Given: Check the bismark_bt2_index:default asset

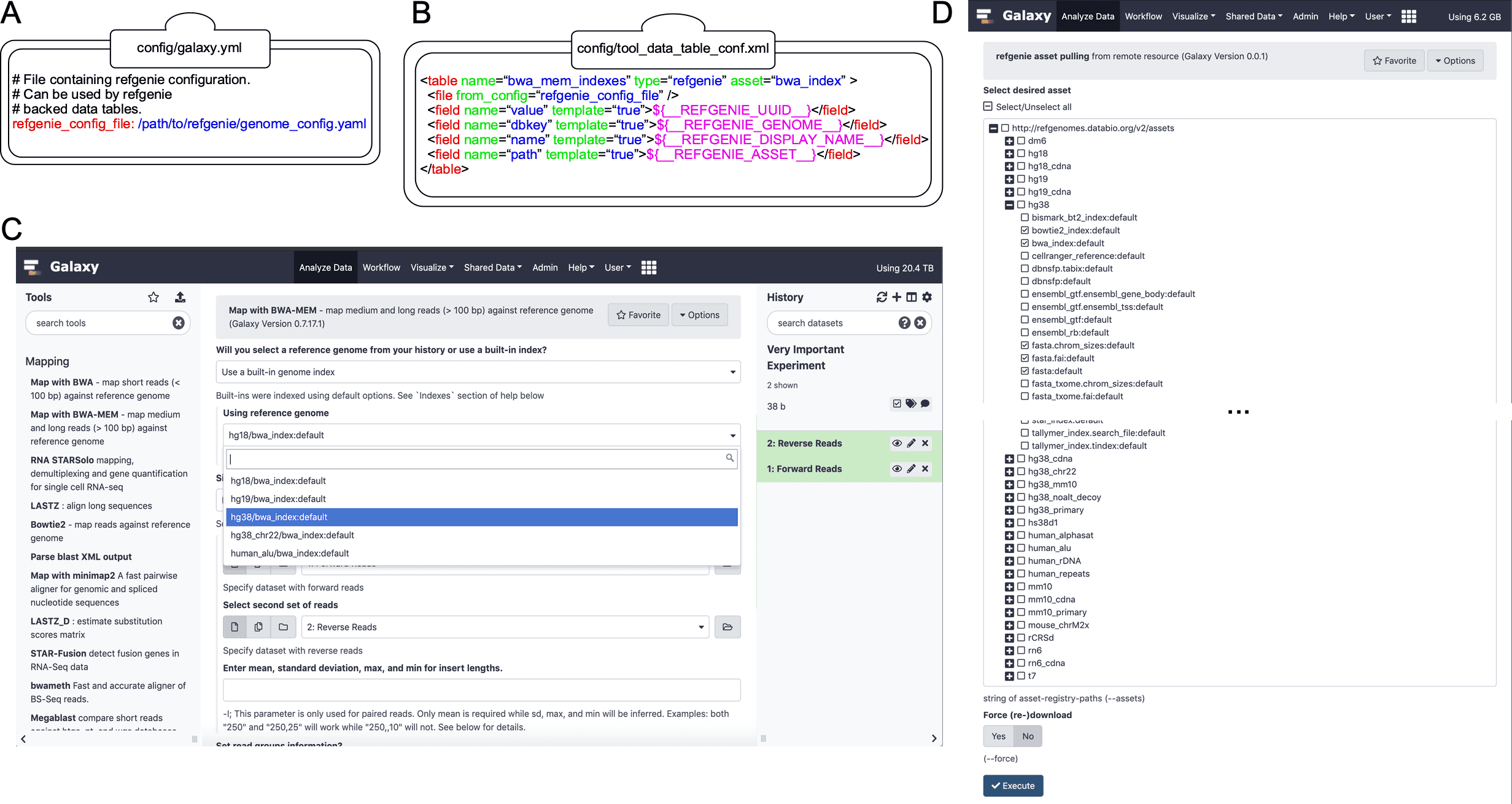Looking at the screenshot, I should pyautogui.click(x=1025, y=218).
